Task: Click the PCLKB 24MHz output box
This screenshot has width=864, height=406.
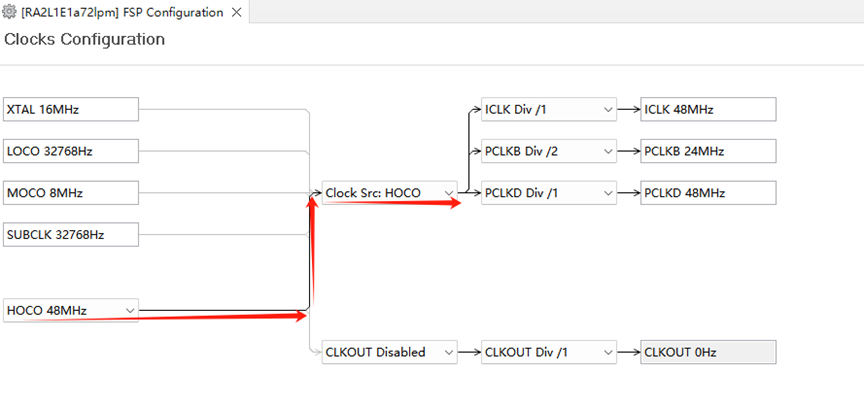Action: tap(708, 151)
